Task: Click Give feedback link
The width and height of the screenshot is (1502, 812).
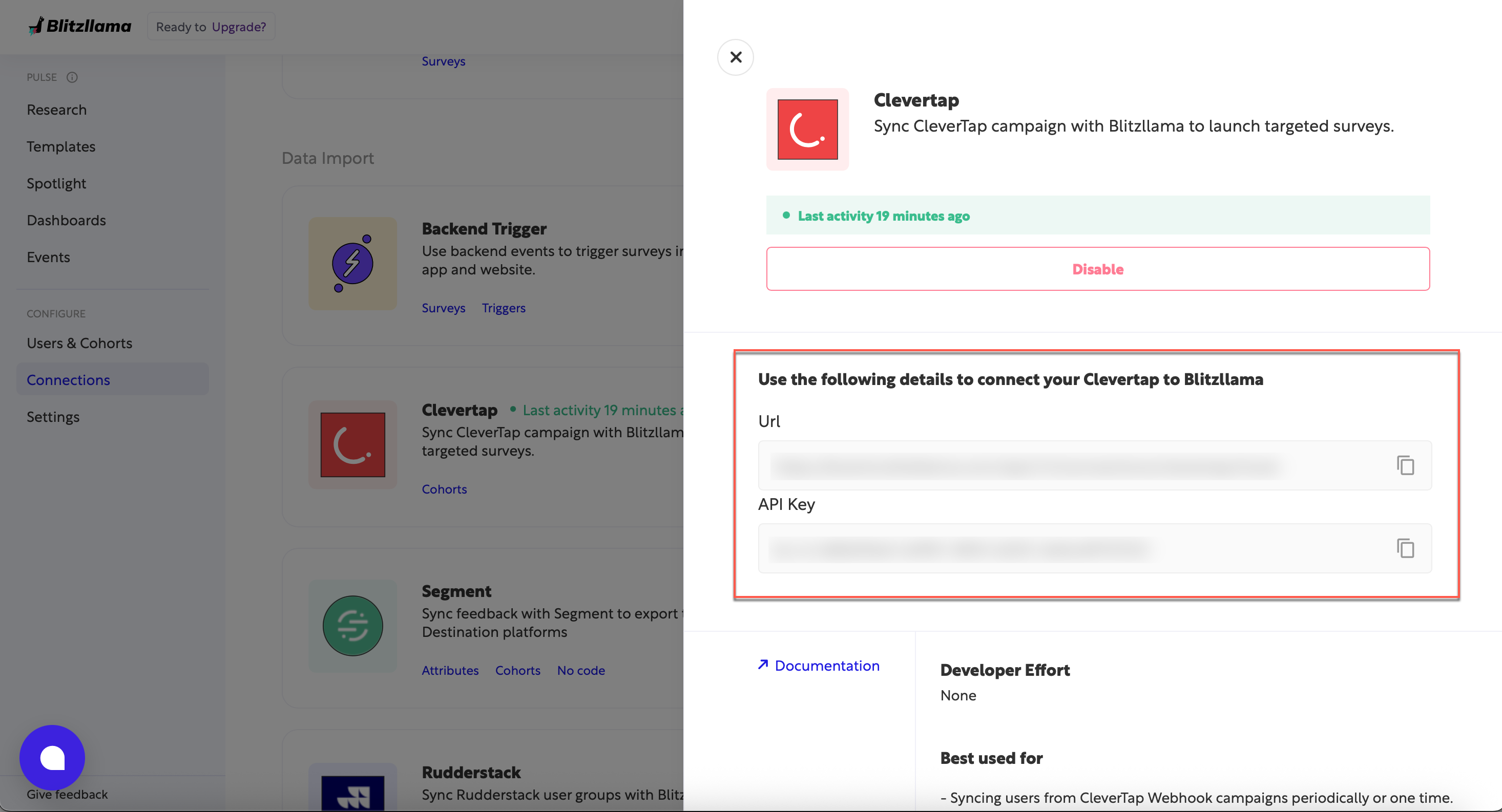Action: coord(67,794)
